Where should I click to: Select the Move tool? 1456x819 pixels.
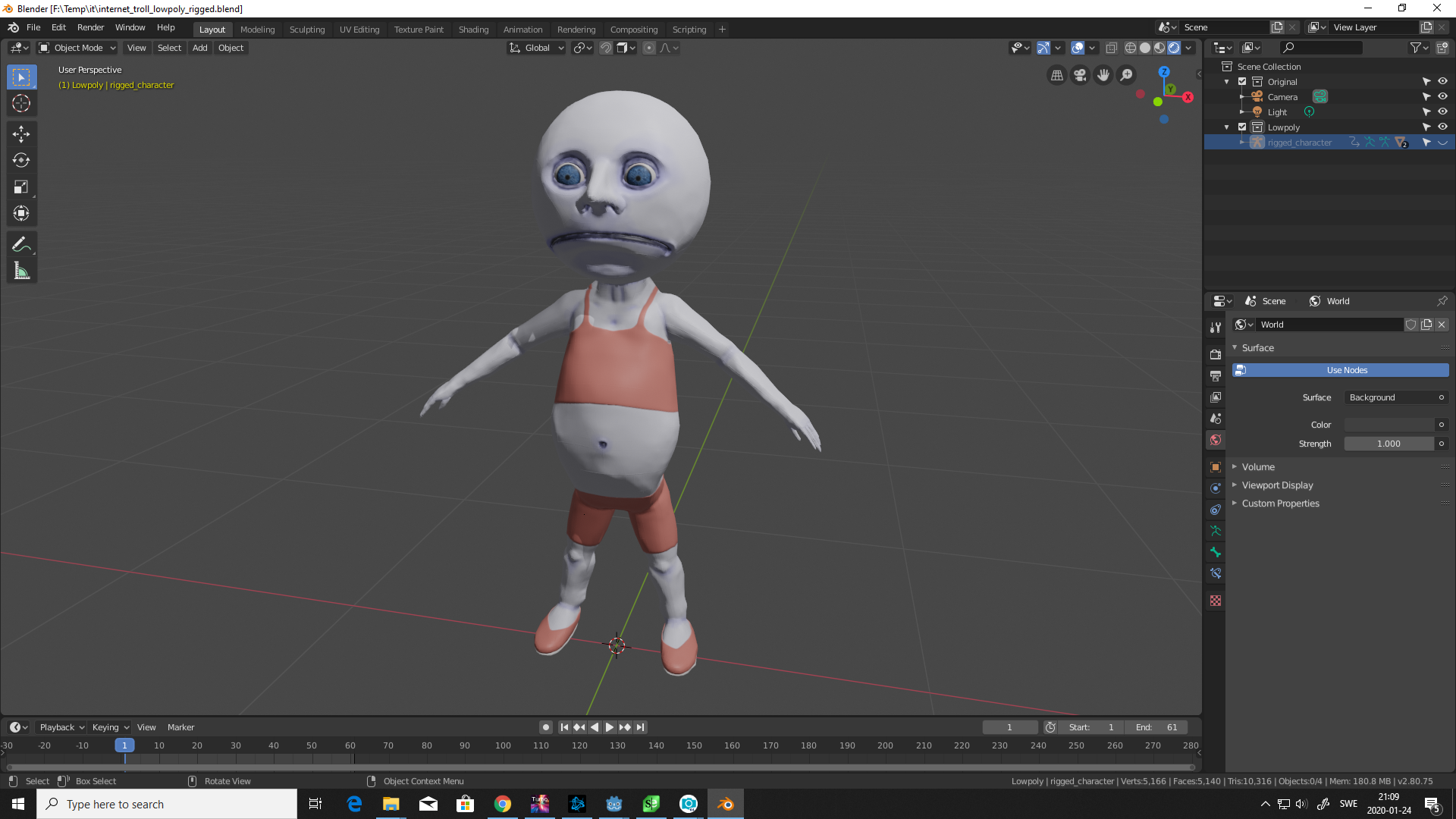point(21,134)
